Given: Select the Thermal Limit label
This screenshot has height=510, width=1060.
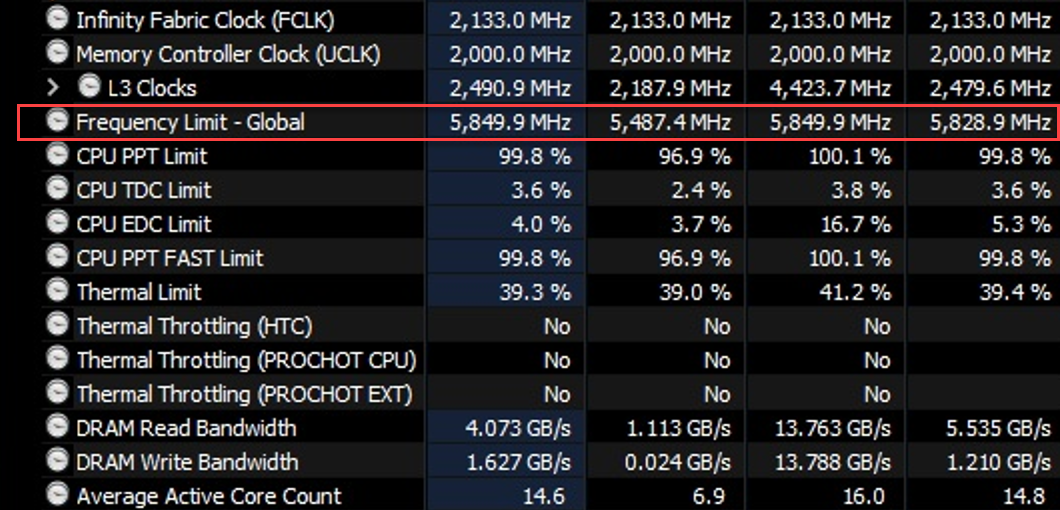Looking at the screenshot, I should [139, 292].
